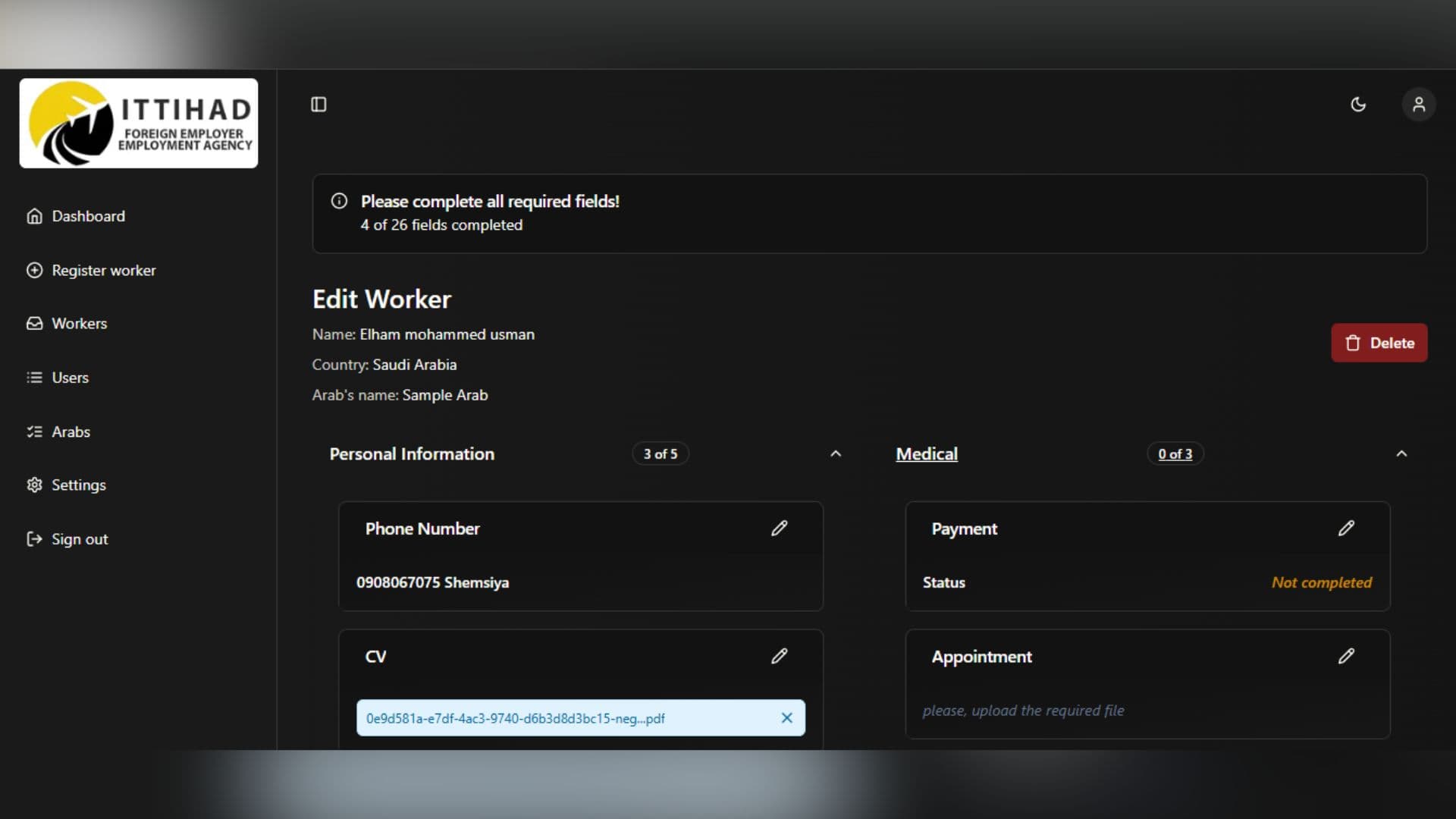Screen dimensions: 1456x819
Task: Collapse the Medical section chevron
Action: click(1401, 453)
